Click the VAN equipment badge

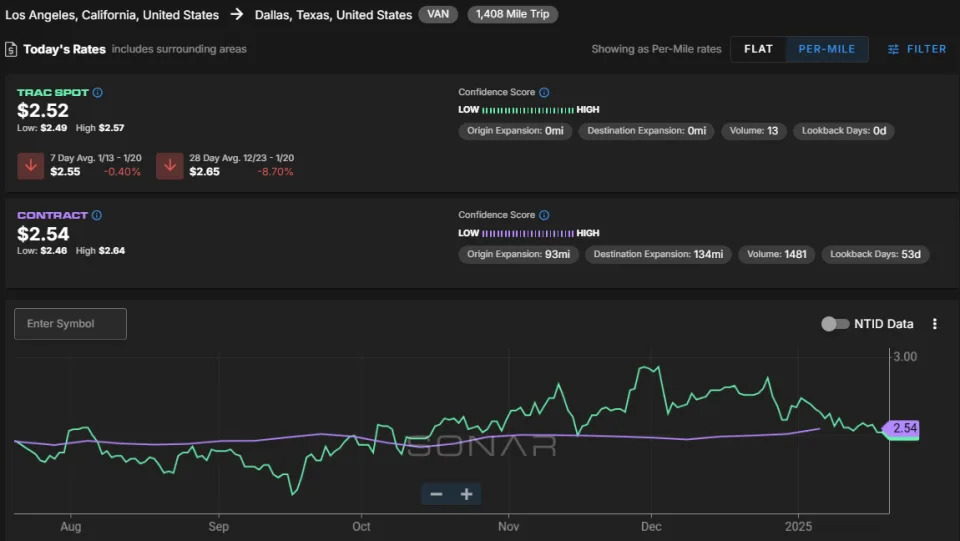click(438, 14)
